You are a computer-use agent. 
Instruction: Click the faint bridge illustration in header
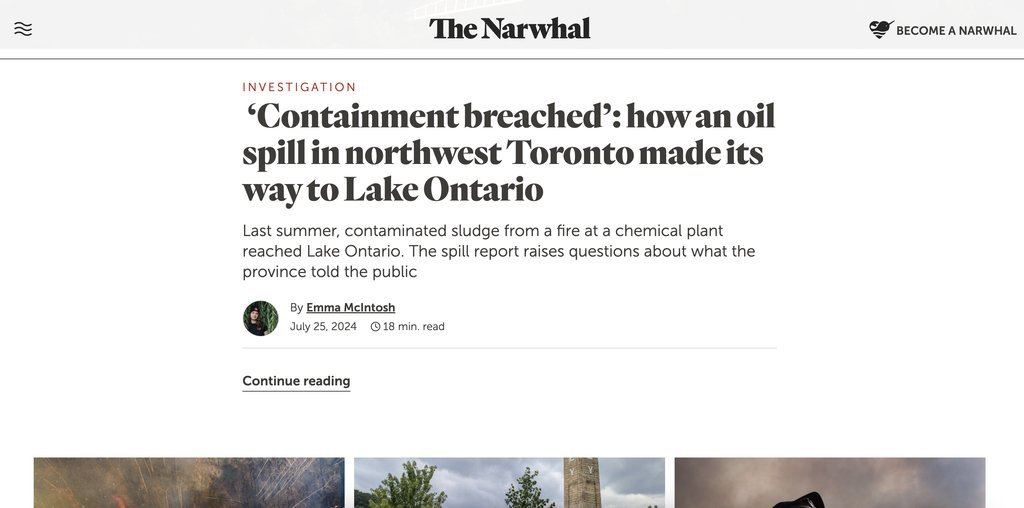467,8
